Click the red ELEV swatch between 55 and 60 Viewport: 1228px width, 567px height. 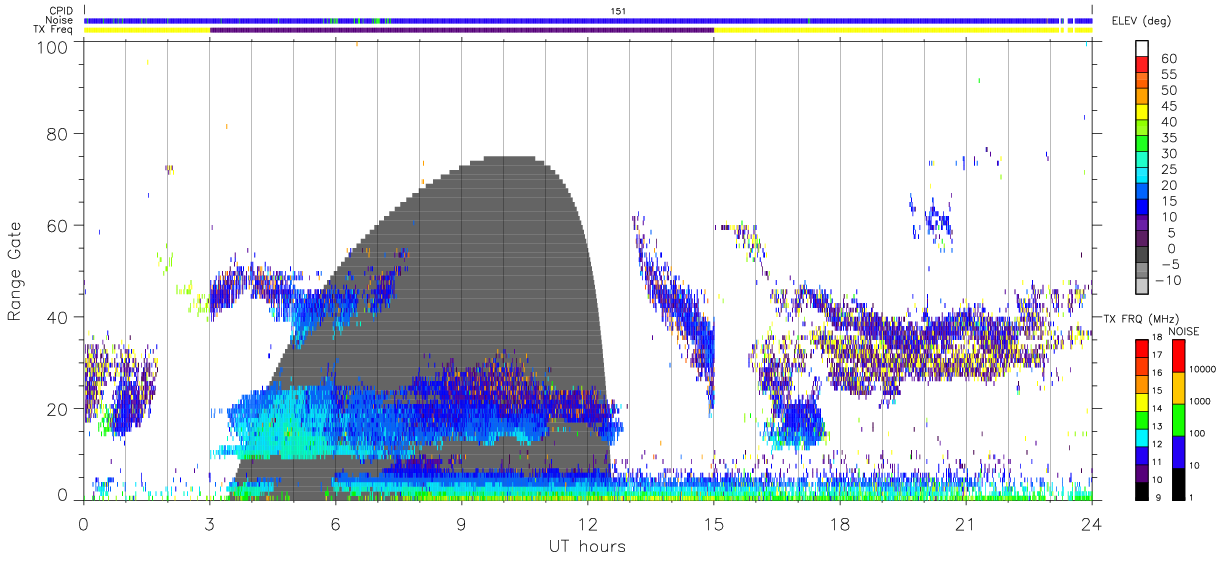1141,66
